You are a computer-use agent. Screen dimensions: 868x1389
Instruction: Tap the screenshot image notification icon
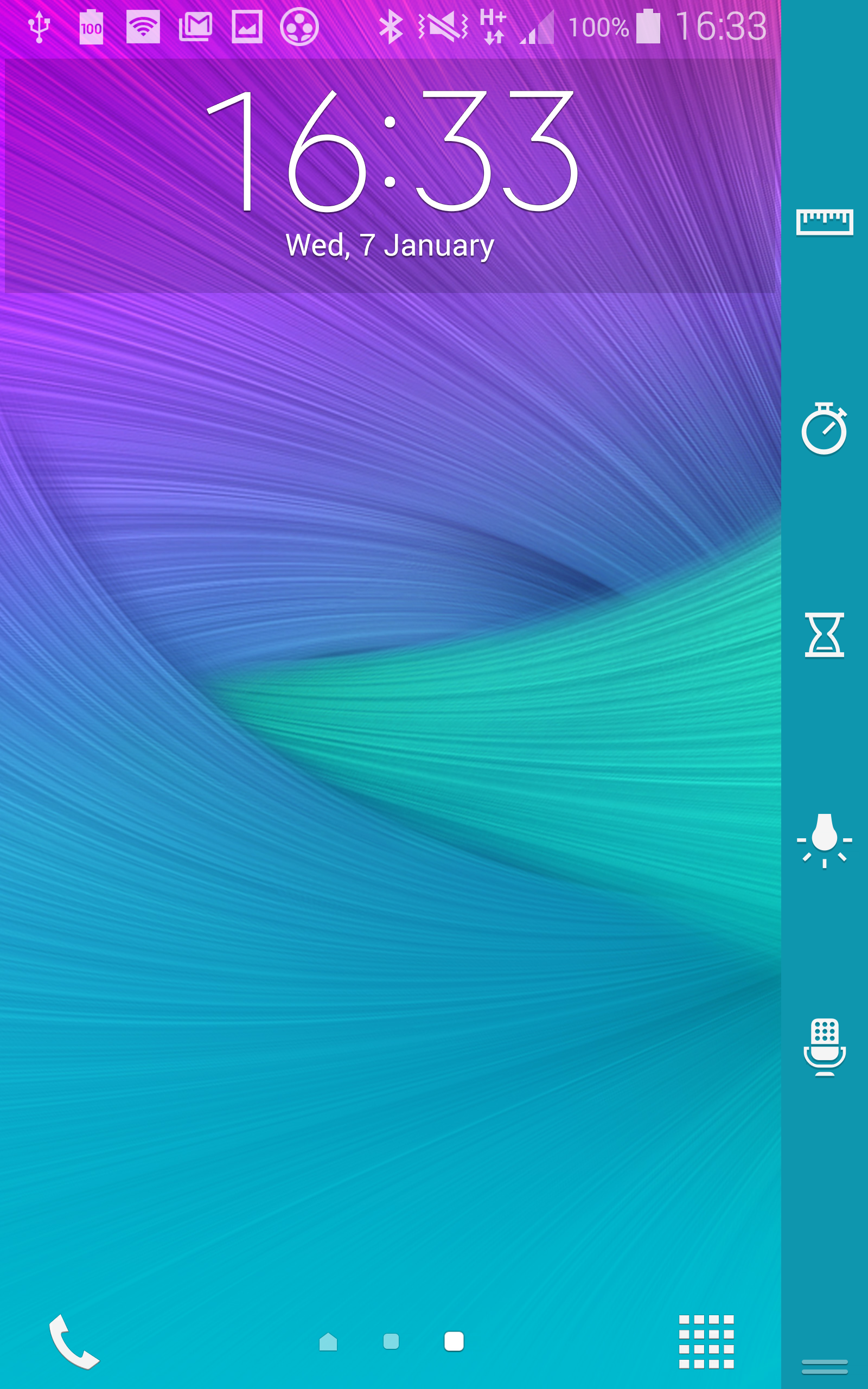click(x=247, y=27)
